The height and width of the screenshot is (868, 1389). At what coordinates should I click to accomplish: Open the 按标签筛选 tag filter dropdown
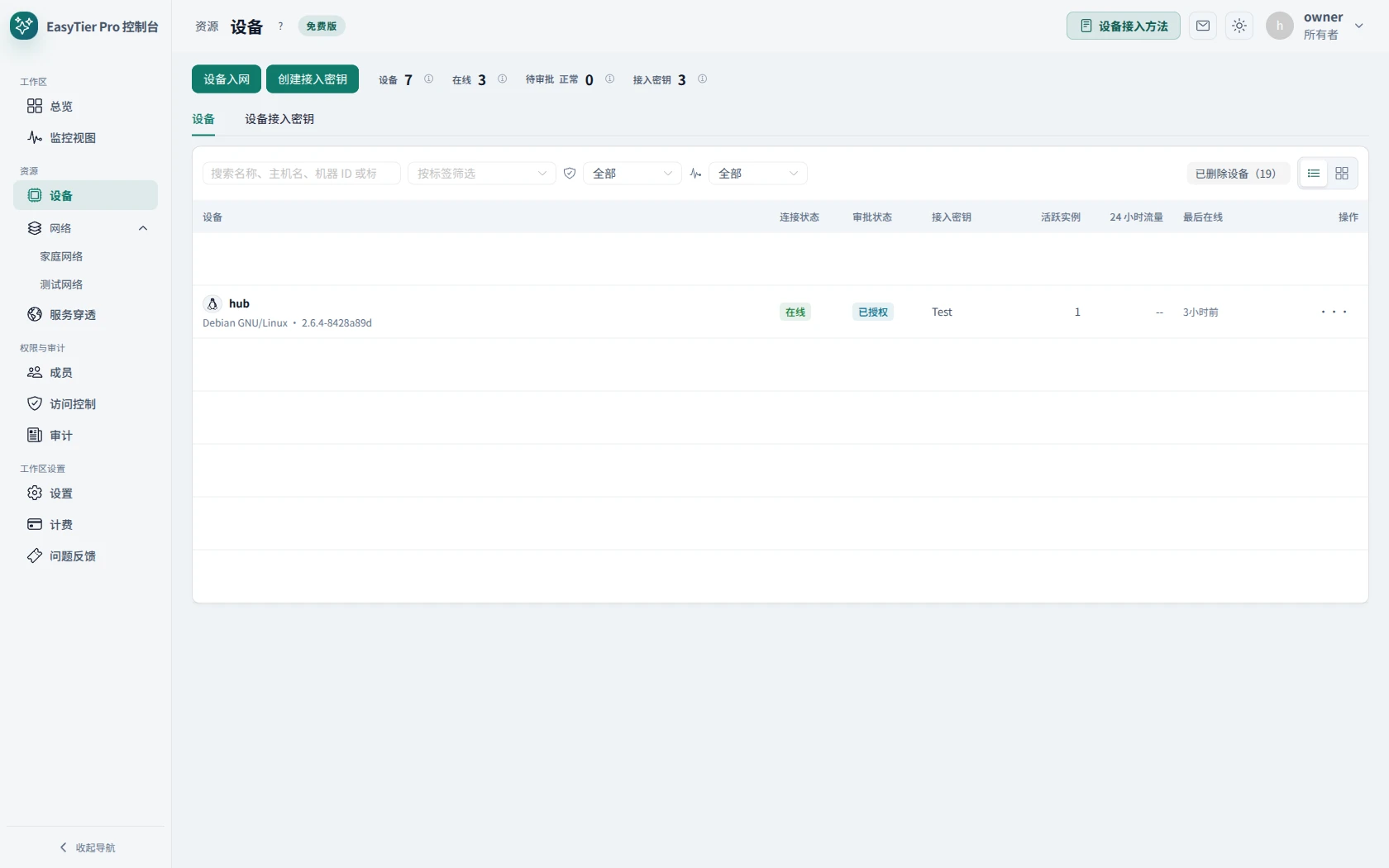tap(482, 174)
